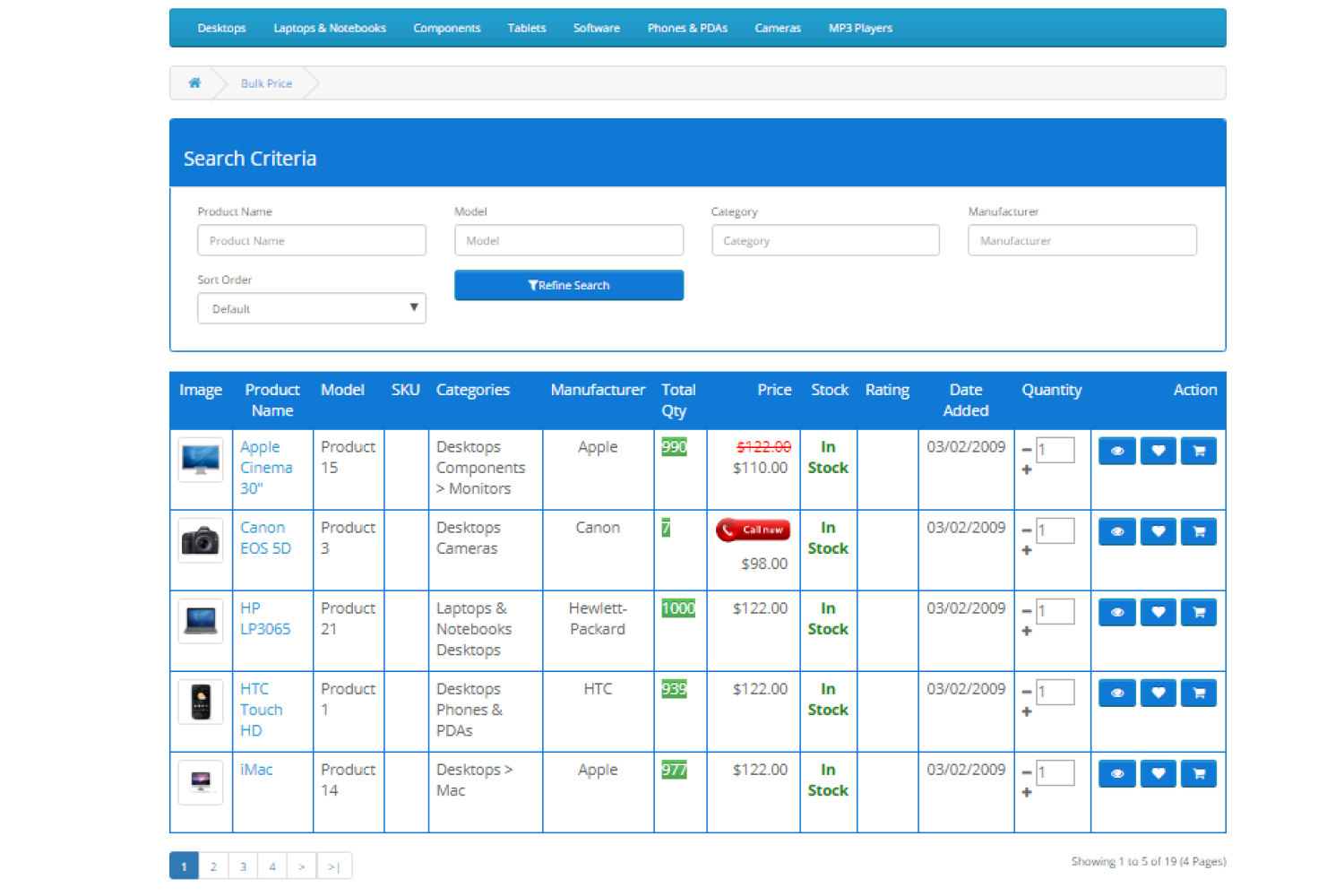
Task: Go to home via breadcrumb house icon
Action: tap(194, 83)
